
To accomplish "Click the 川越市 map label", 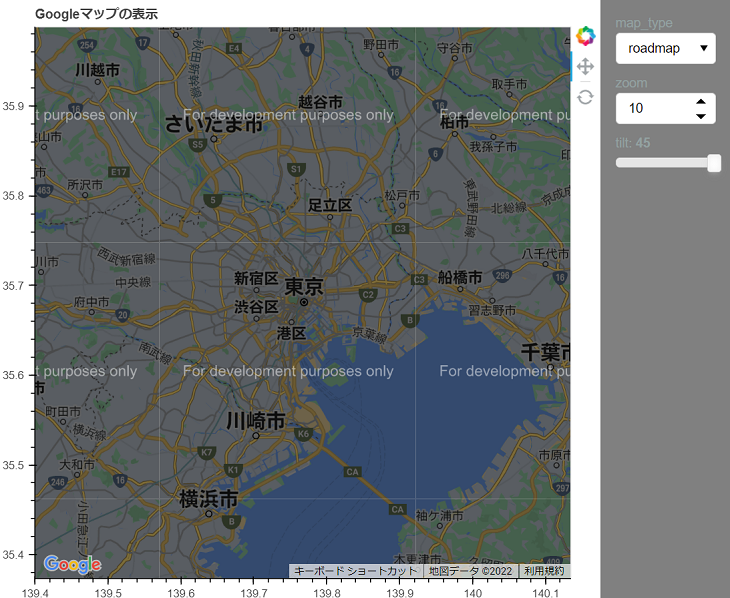I will [97, 70].
